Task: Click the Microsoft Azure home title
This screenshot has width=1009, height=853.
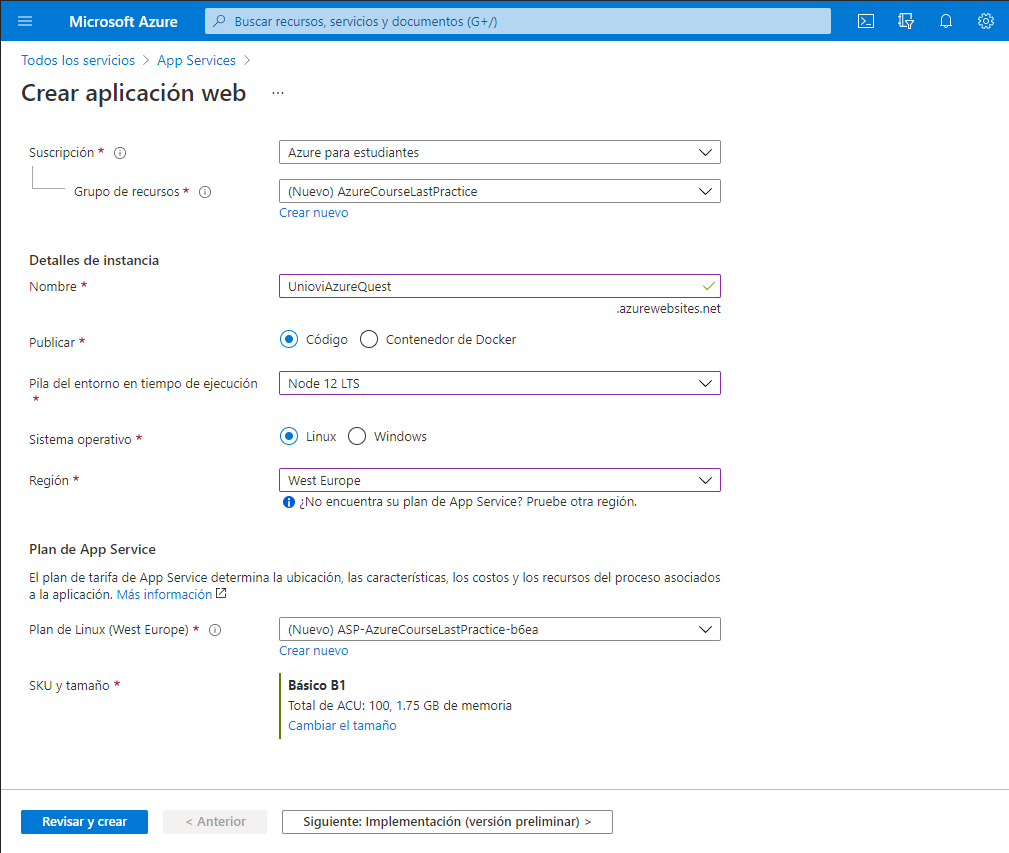Action: [x=124, y=22]
